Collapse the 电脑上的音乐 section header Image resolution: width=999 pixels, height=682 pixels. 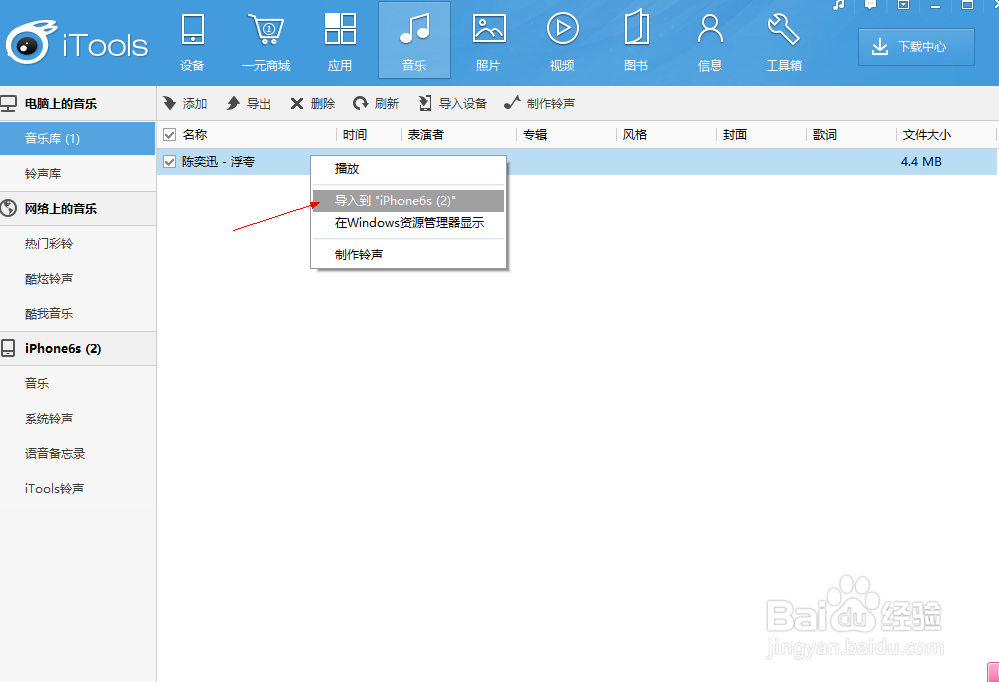78,103
